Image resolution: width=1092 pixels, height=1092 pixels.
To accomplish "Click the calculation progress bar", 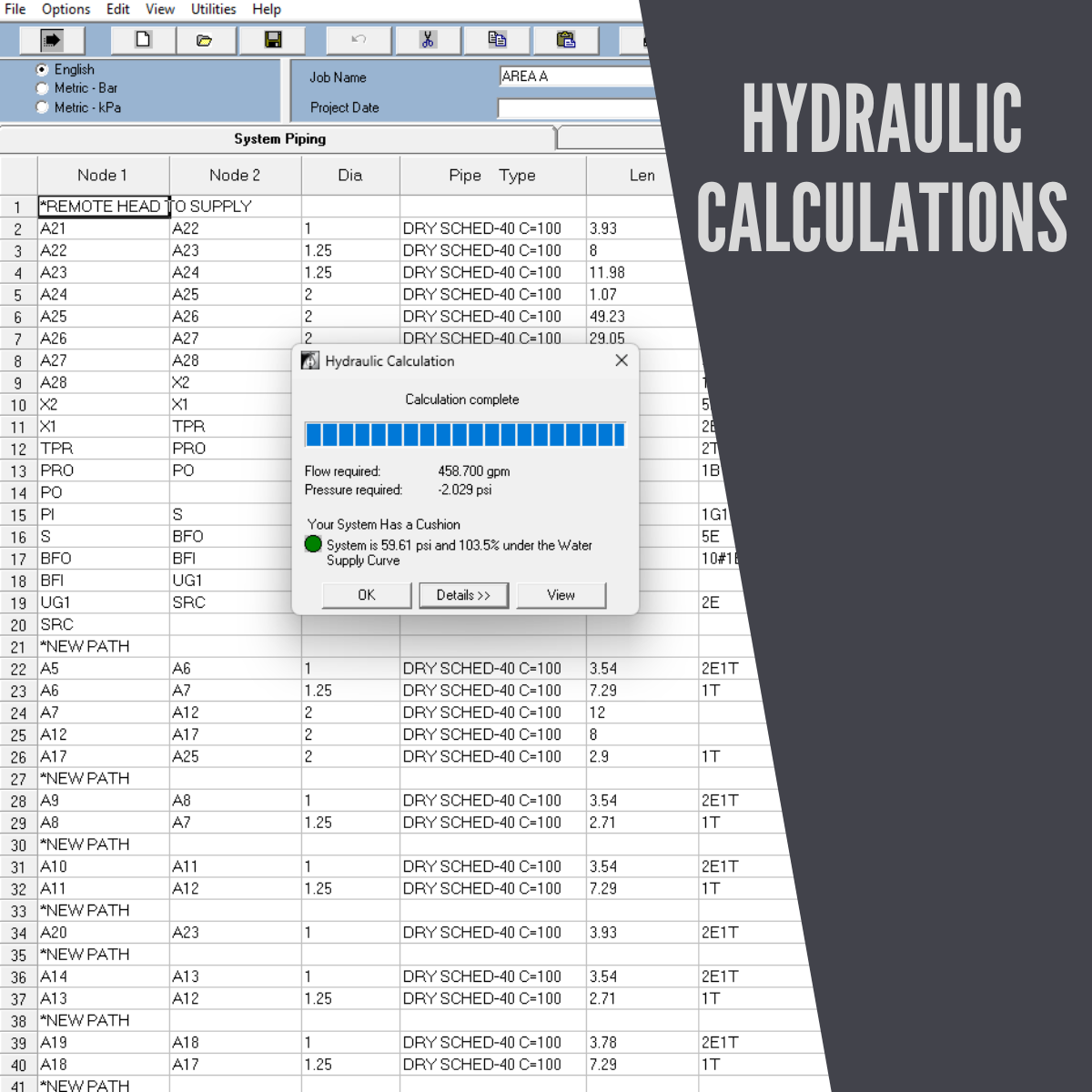I will pos(464,435).
